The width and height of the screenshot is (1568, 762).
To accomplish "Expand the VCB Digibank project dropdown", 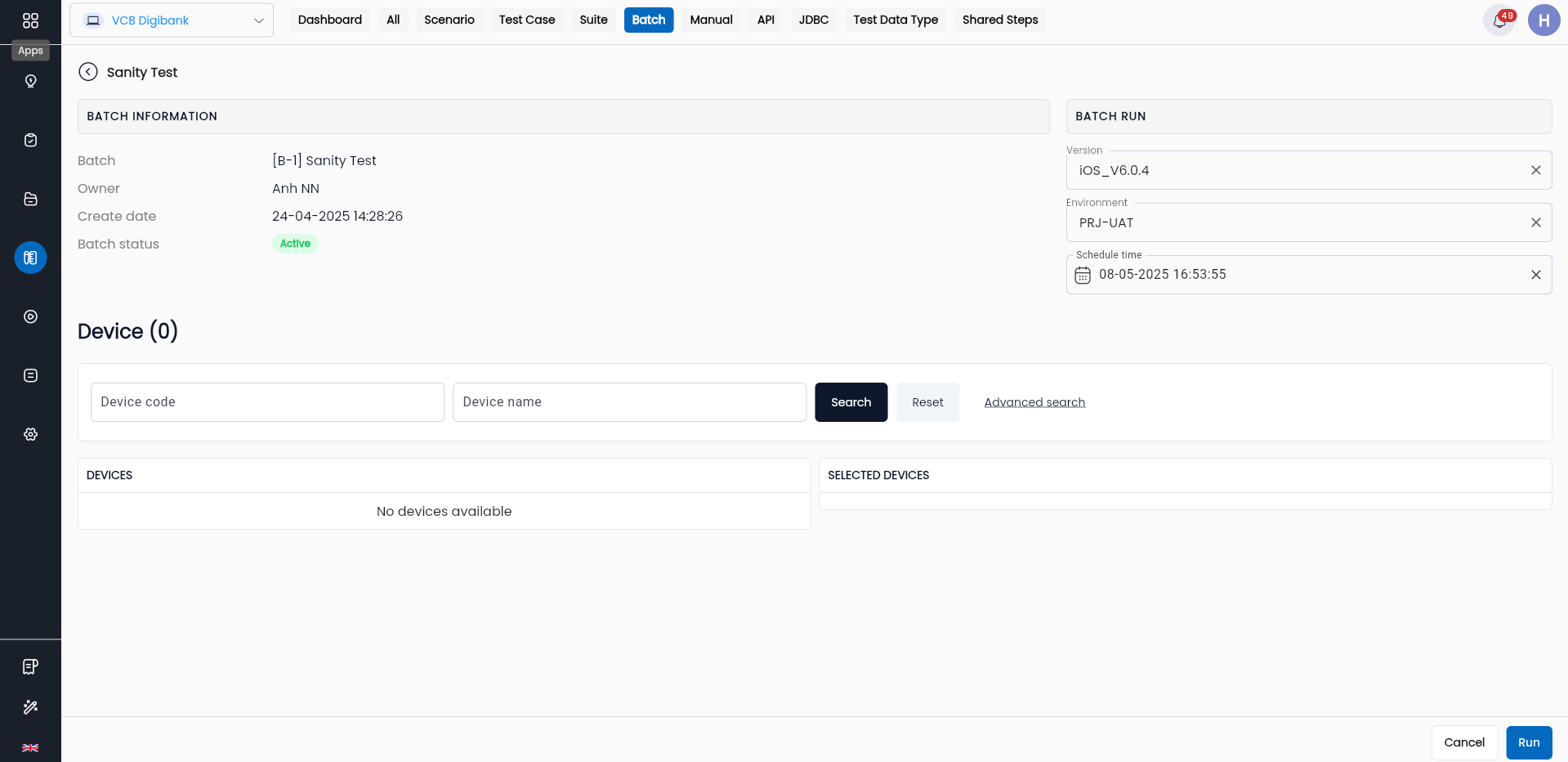I will tap(172, 20).
